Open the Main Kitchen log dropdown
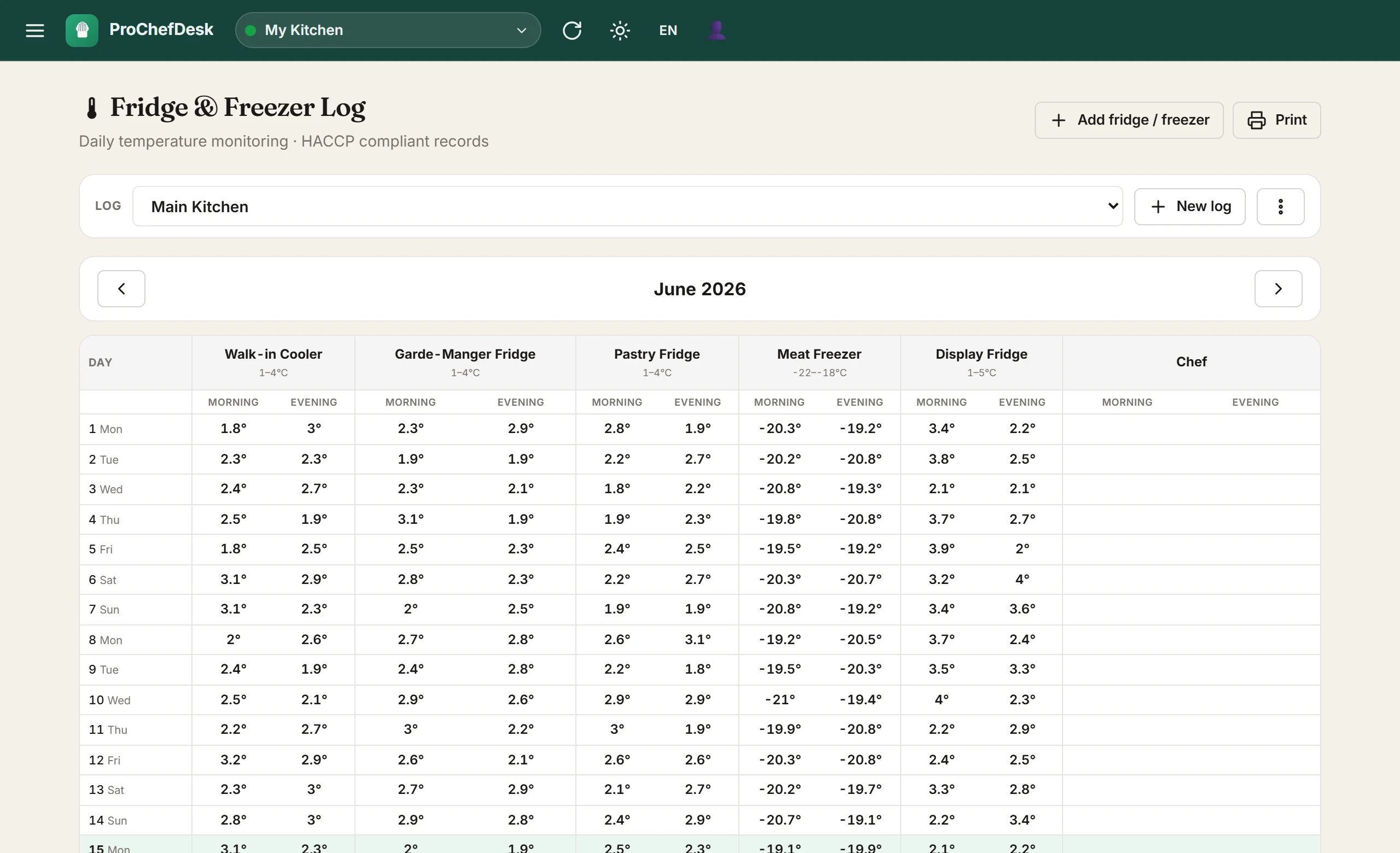This screenshot has height=853, width=1400. pyautogui.click(x=627, y=206)
